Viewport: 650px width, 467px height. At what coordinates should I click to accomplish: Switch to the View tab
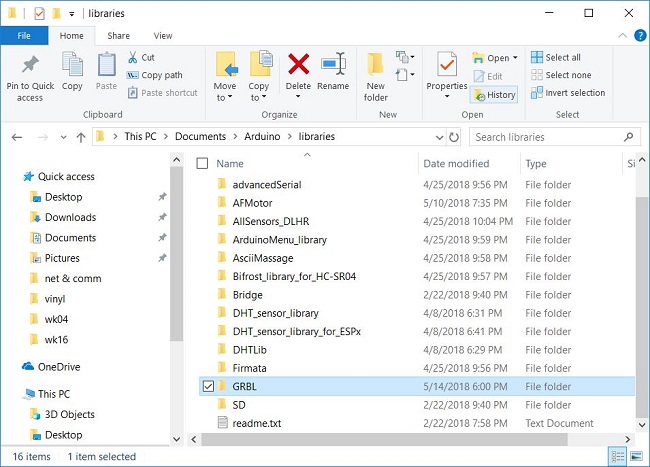163,36
